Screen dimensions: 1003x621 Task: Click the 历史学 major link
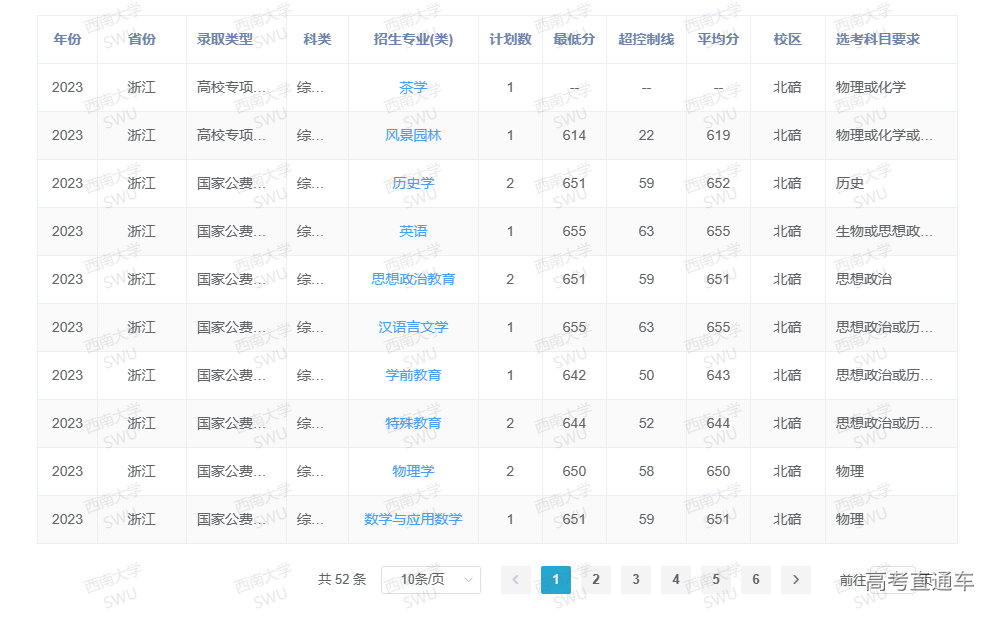pos(413,183)
